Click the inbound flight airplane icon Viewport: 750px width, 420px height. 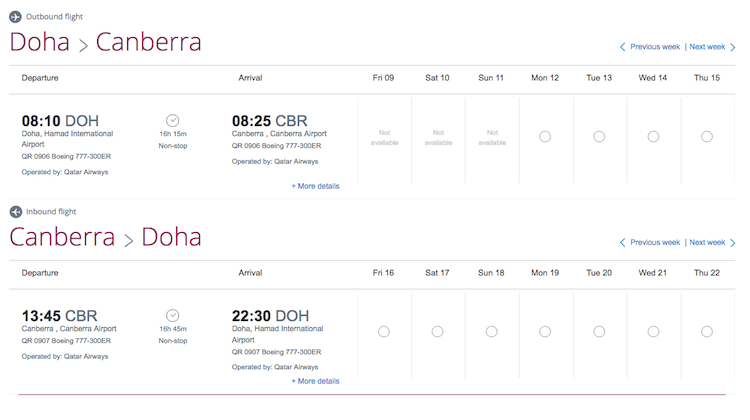click(15, 212)
